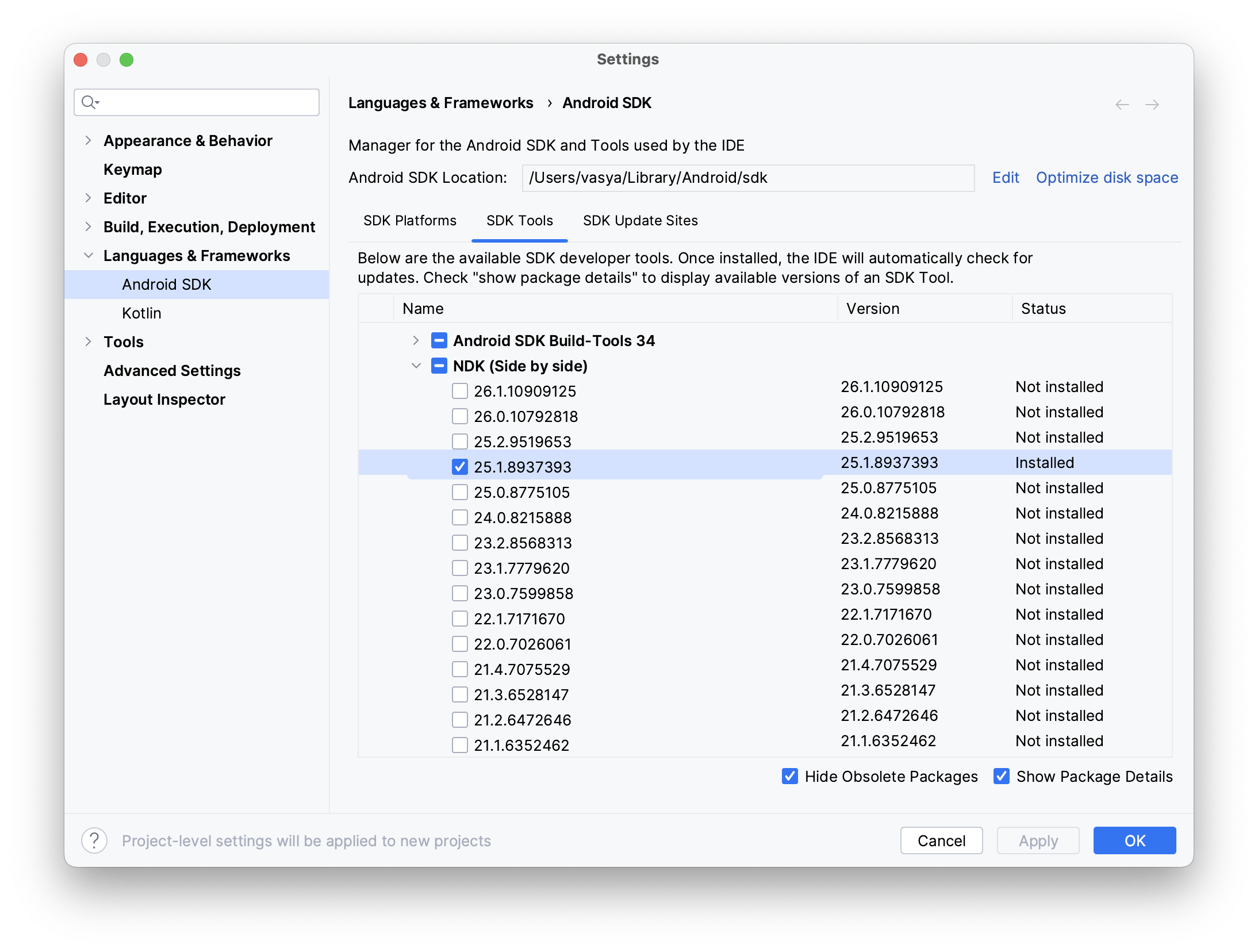
Task: Toggle NDK (Side by side) partial checkbox
Action: pyautogui.click(x=439, y=366)
